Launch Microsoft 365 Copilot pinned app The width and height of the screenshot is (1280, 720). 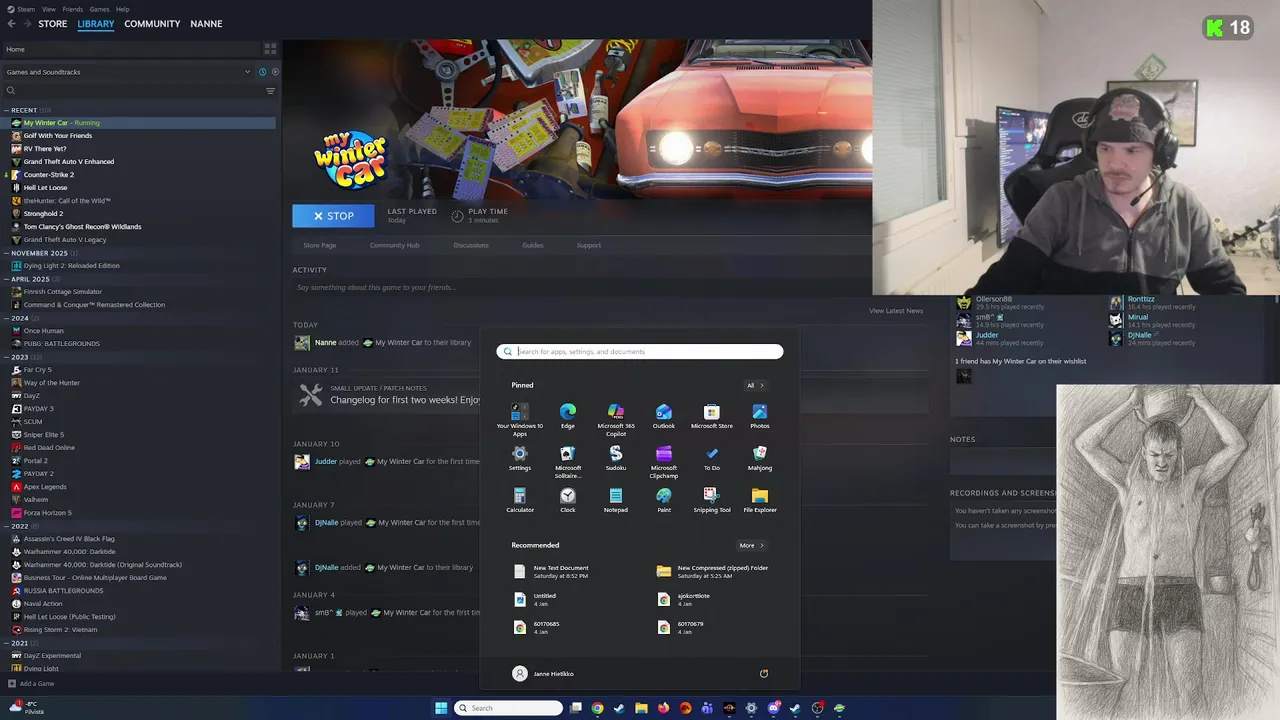(x=616, y=420)
